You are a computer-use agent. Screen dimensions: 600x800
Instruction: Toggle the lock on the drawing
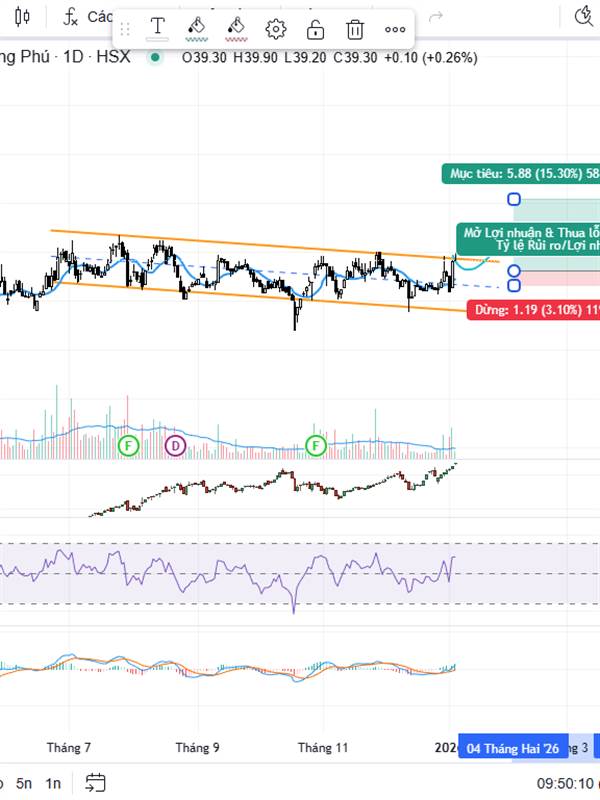(x=315, y=30)
